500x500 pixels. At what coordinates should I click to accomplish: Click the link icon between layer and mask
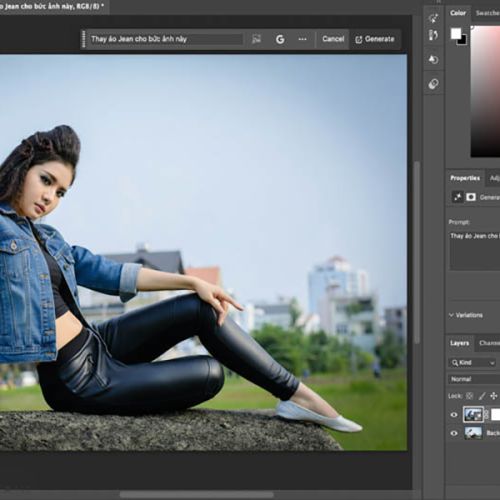(487, 415)
